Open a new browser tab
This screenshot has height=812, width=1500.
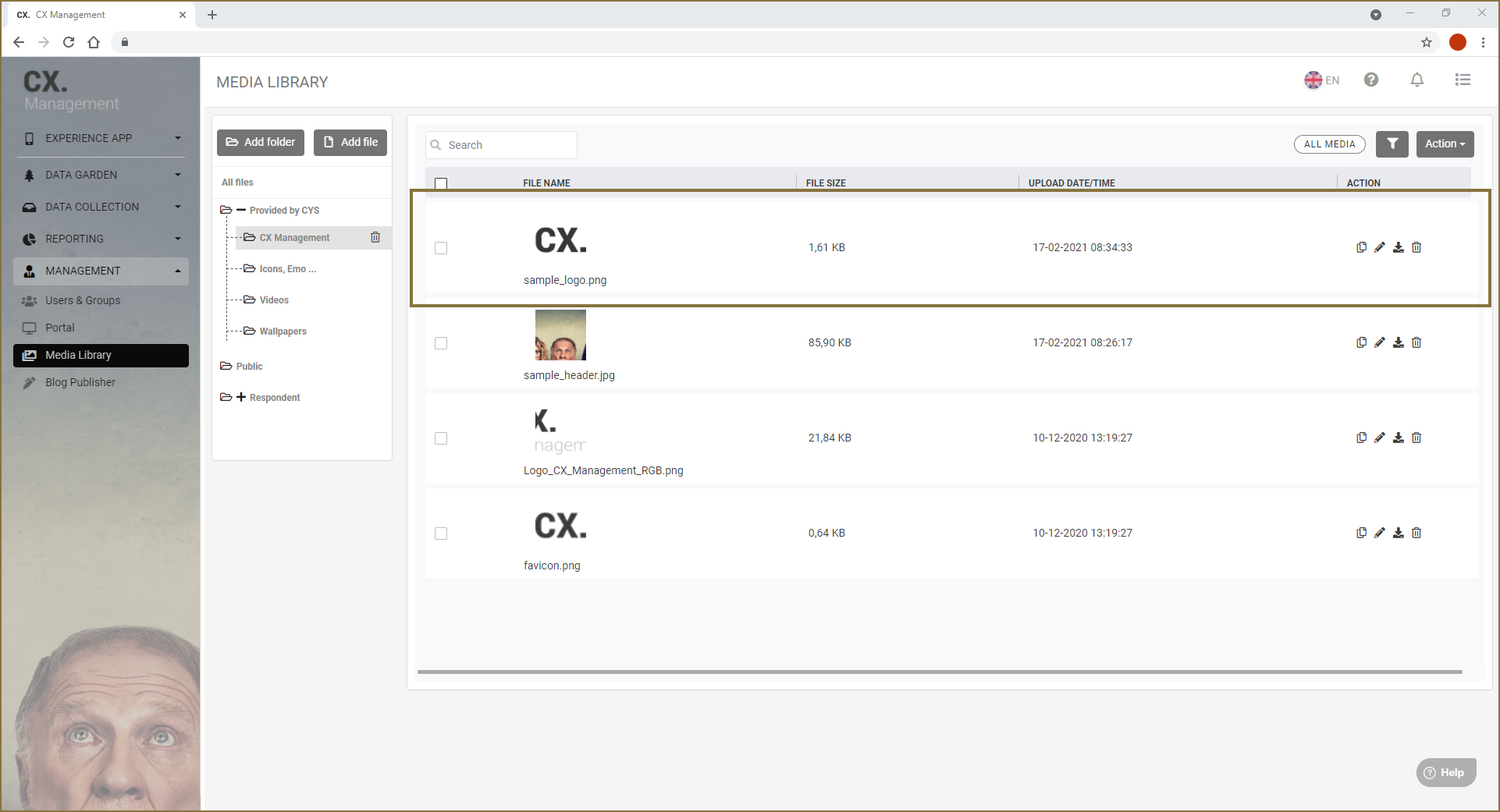point(212,15)
